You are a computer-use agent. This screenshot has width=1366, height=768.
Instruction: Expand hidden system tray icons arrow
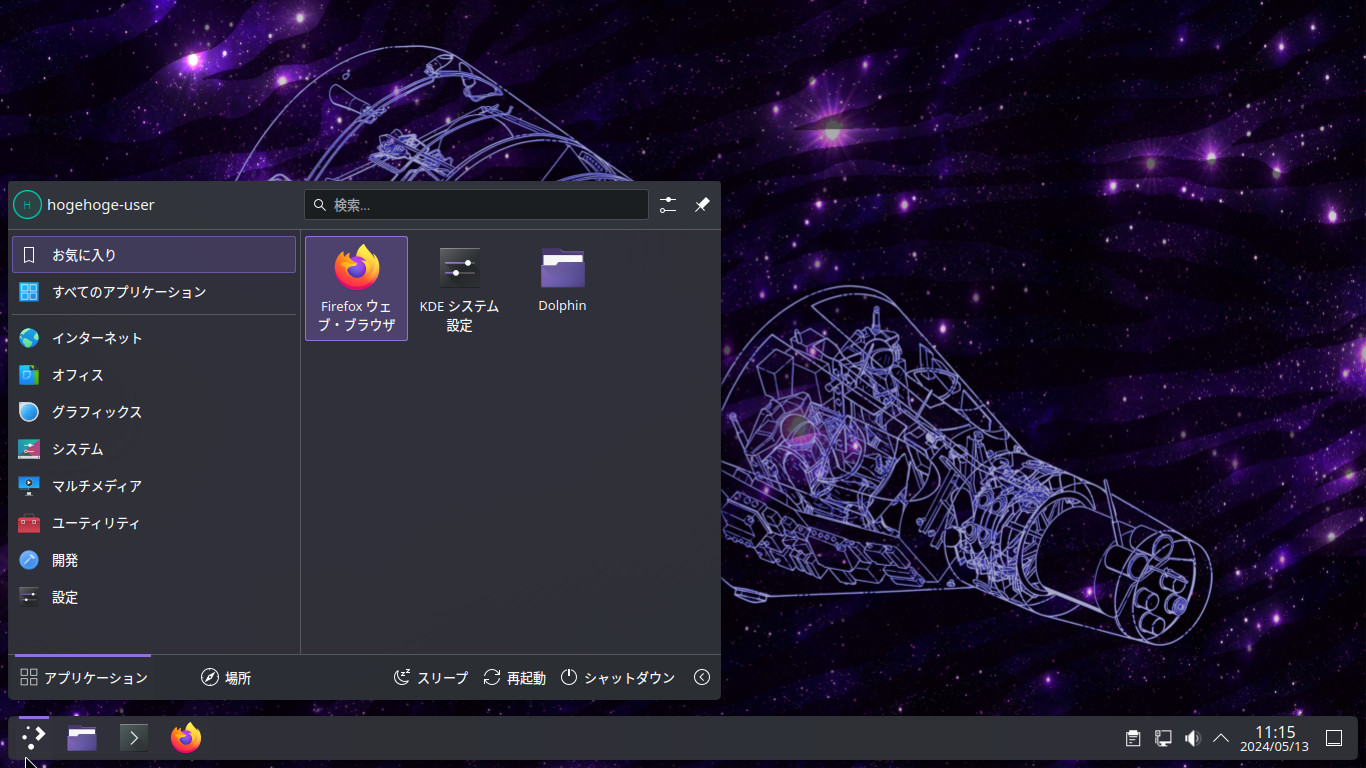click(x=1221, y=738)
